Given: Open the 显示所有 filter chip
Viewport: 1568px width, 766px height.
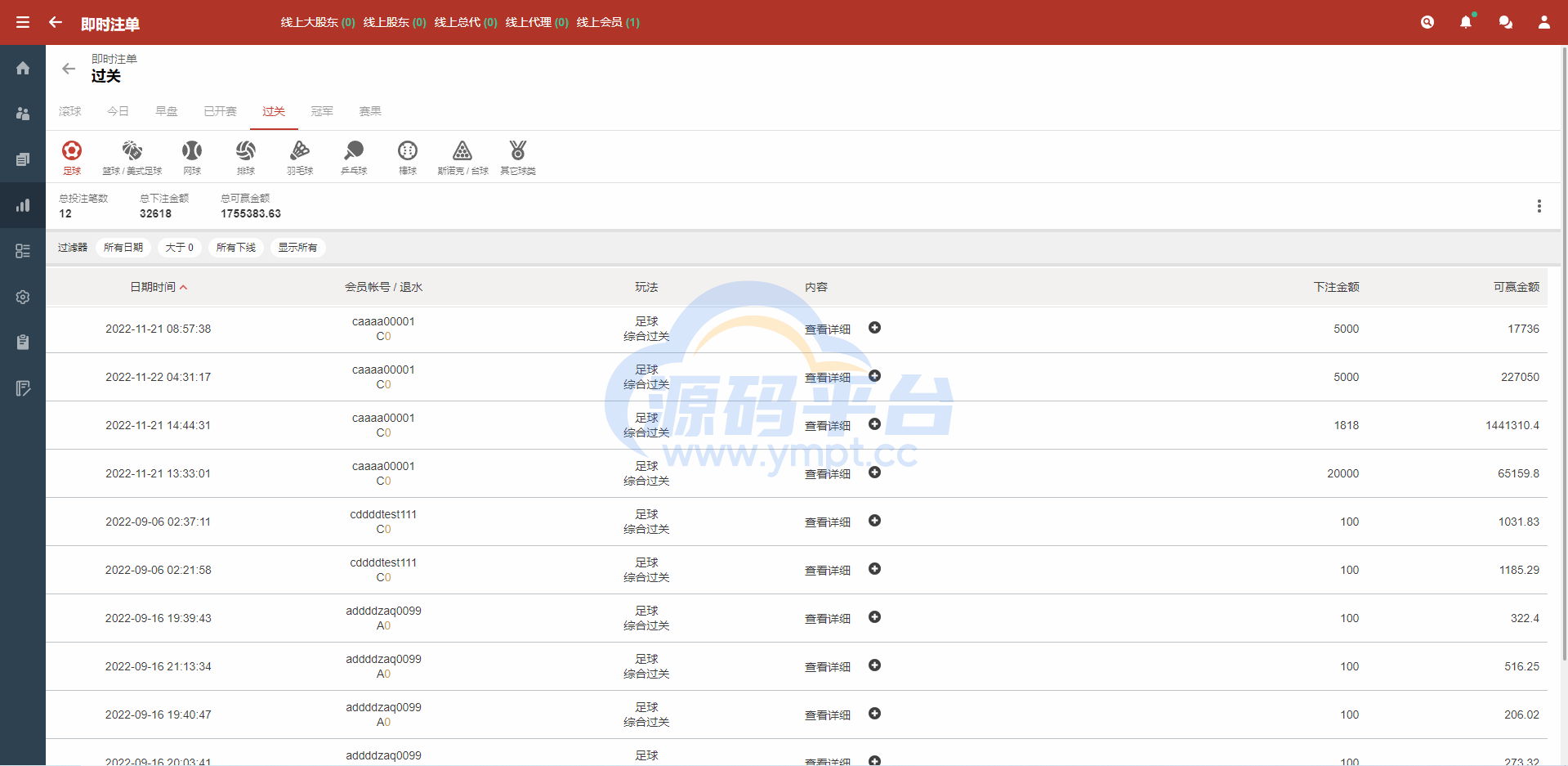Looking at the screenshot, I should (298, 248).
